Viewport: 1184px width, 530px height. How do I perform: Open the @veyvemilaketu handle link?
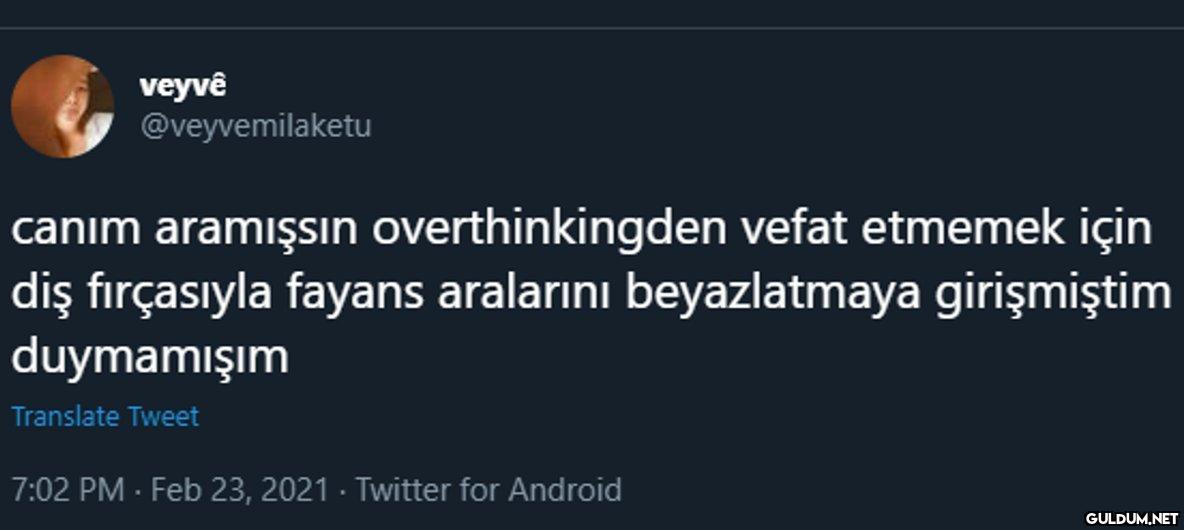tap(256, 127)
